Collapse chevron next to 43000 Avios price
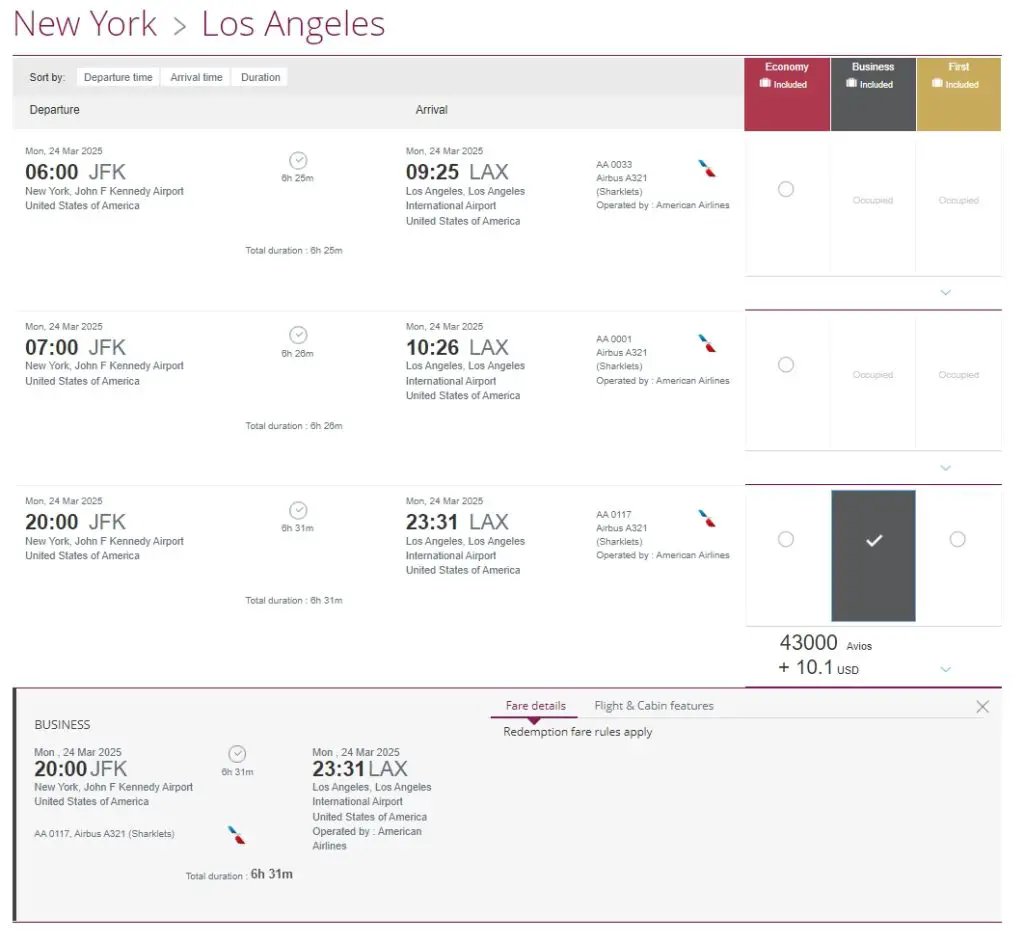This screenshot has width=1024, height=943. coord(946,669)
